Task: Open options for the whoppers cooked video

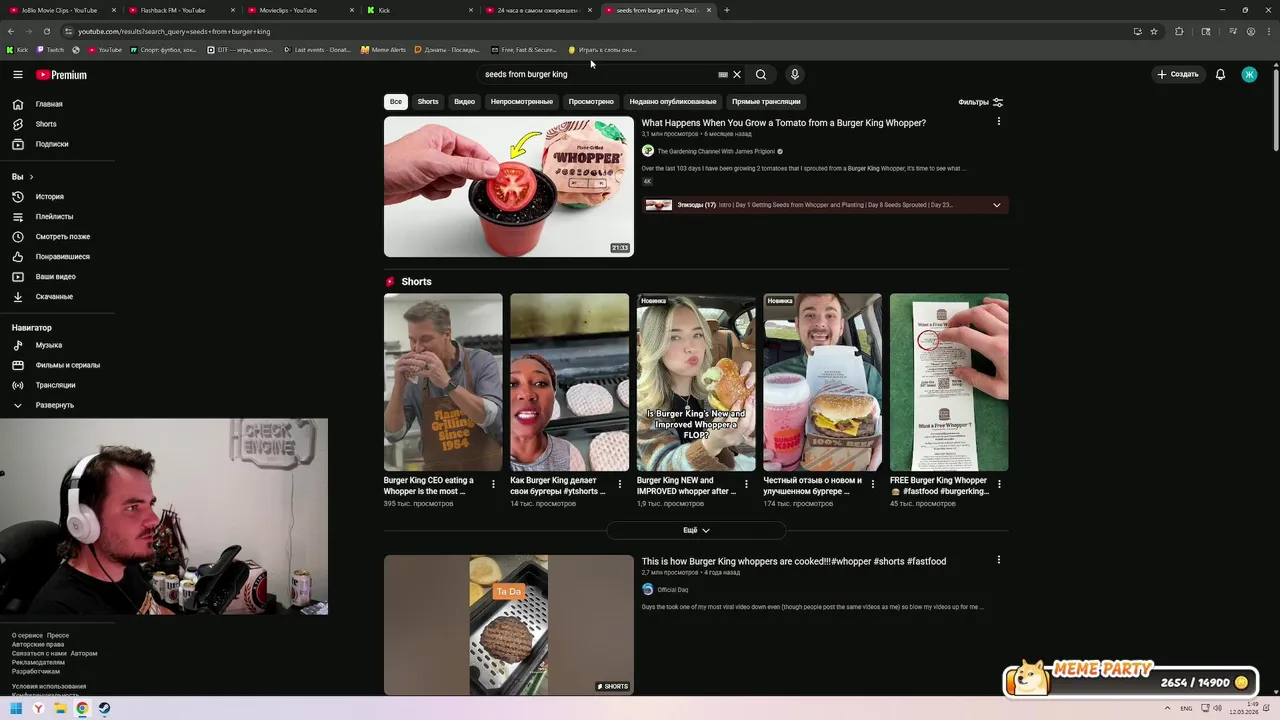Action: coord(998,560)
